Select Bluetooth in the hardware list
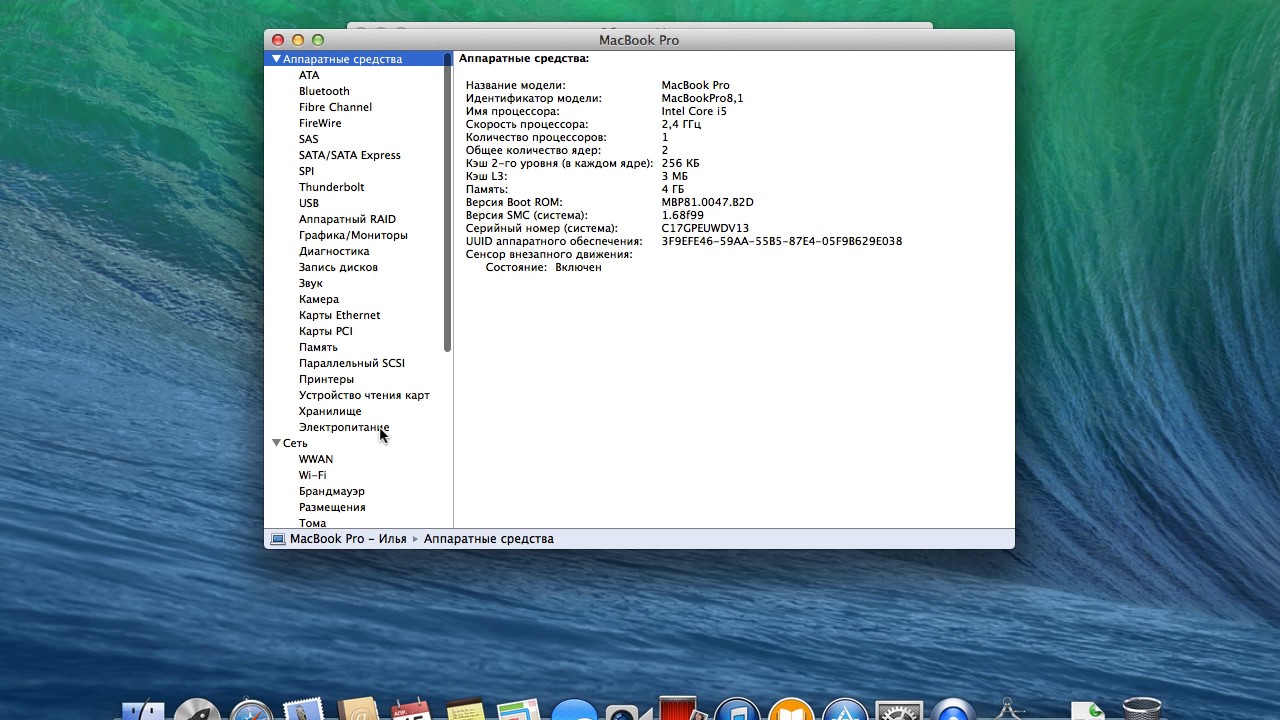The width and height of the screenshot is (1280, 720). pos(324,91)
